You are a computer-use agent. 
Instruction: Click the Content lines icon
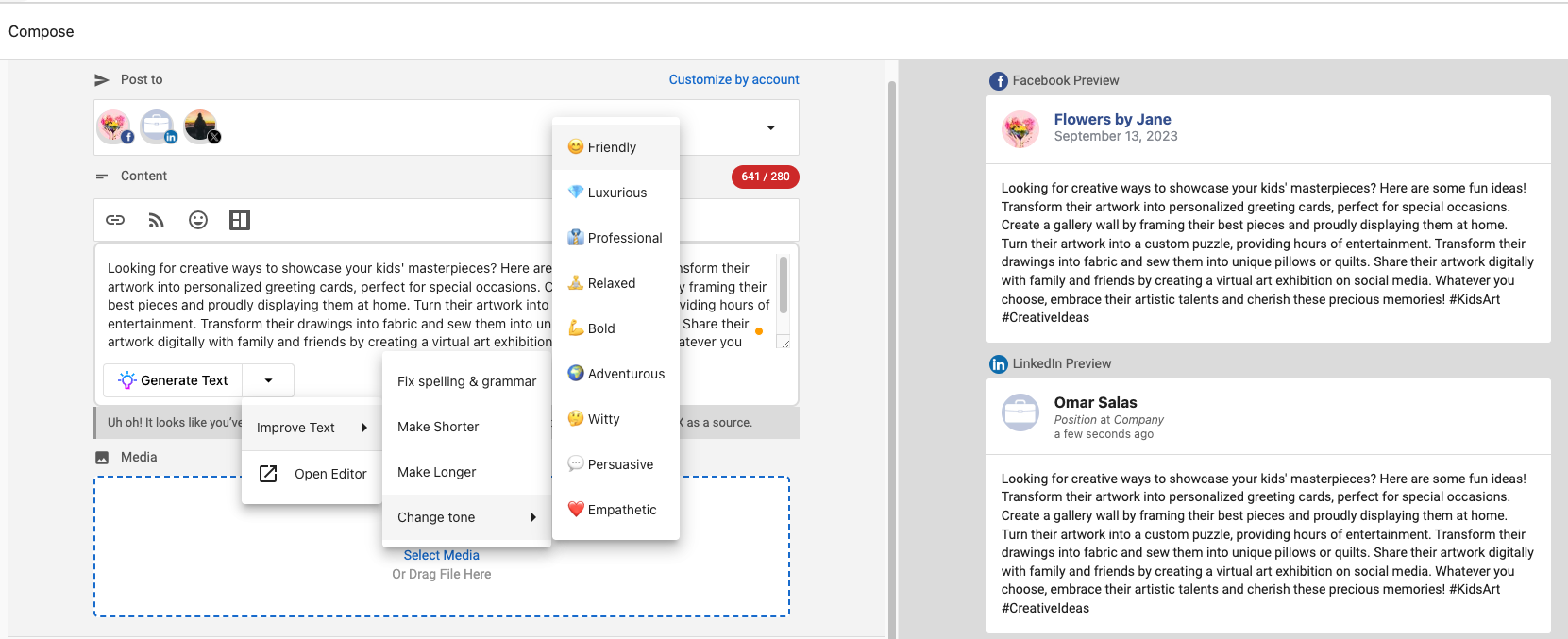pyautogui.click(x=102, y=177)
